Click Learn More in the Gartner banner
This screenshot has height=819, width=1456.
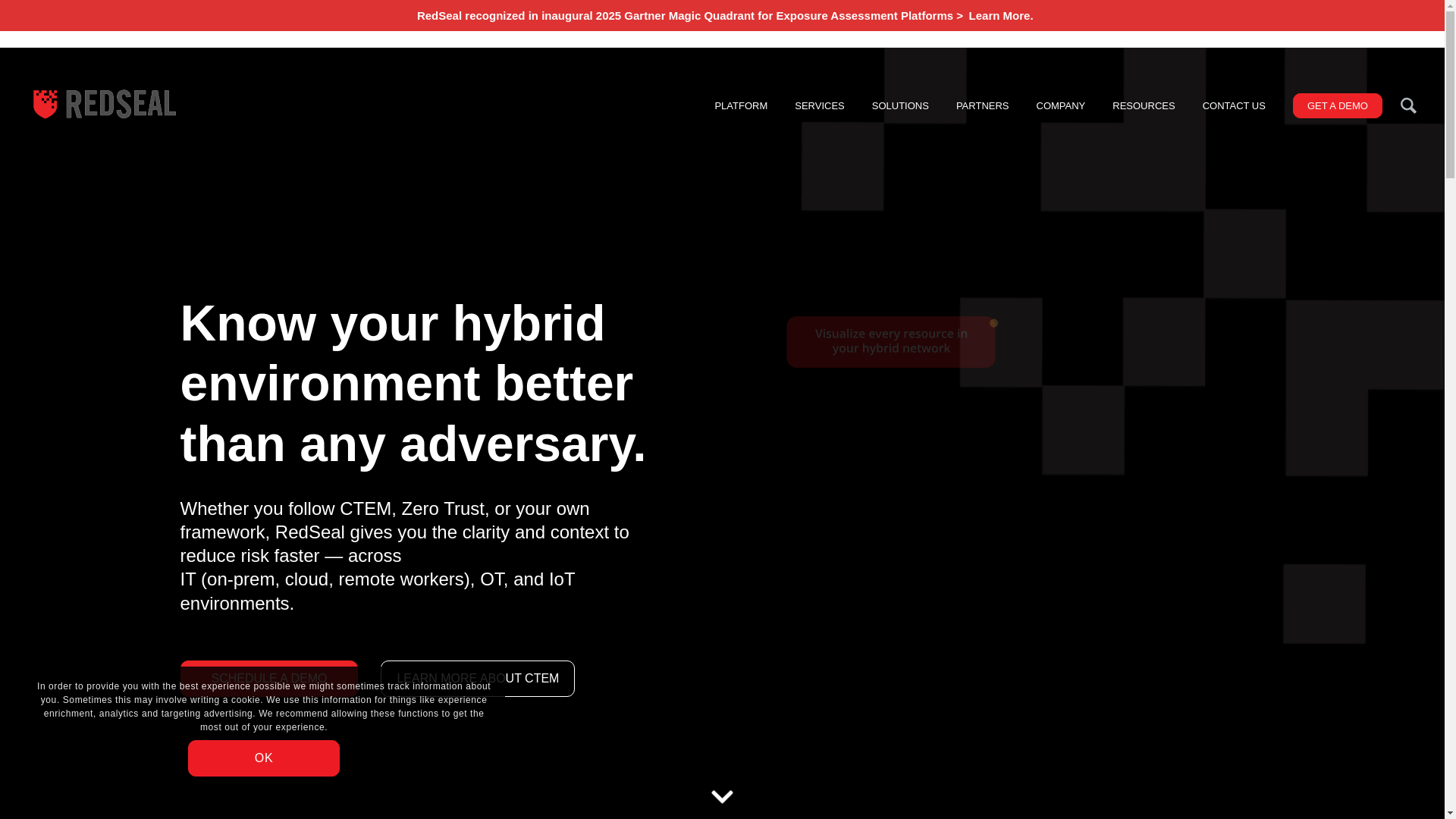point(1000,16)
